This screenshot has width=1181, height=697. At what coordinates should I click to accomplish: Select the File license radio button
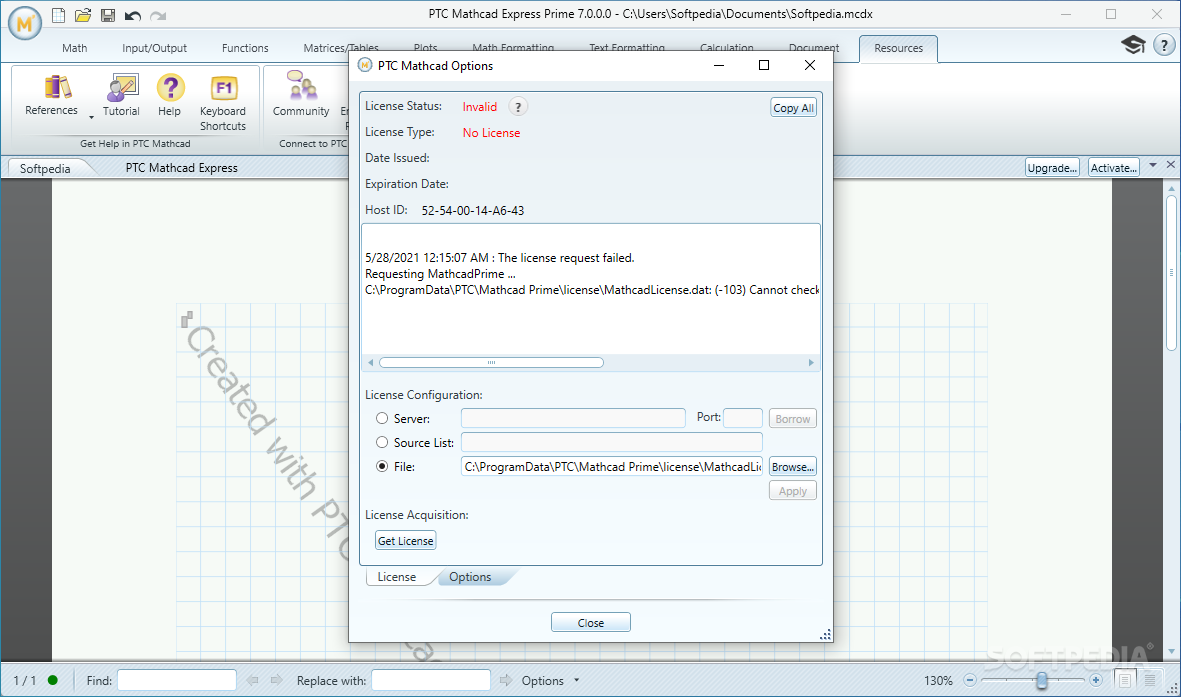(382, 466)
